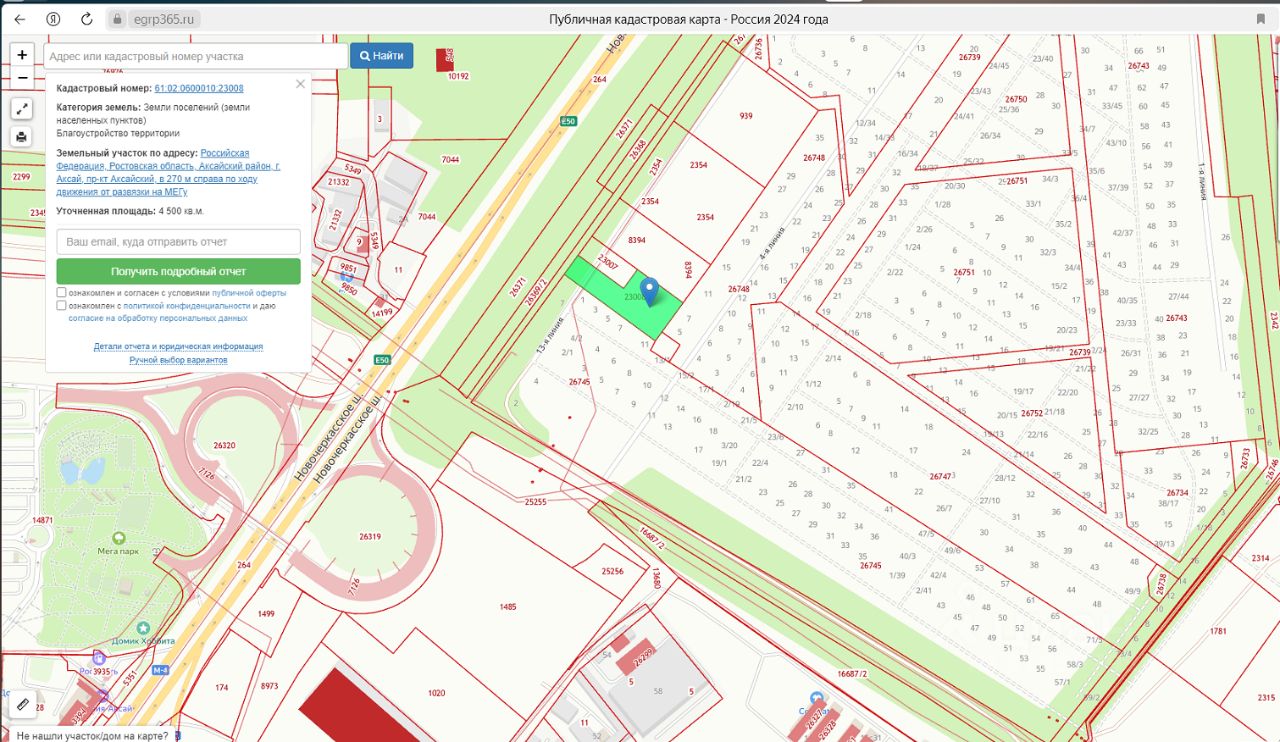Open the parcel address link

point(169,172)
